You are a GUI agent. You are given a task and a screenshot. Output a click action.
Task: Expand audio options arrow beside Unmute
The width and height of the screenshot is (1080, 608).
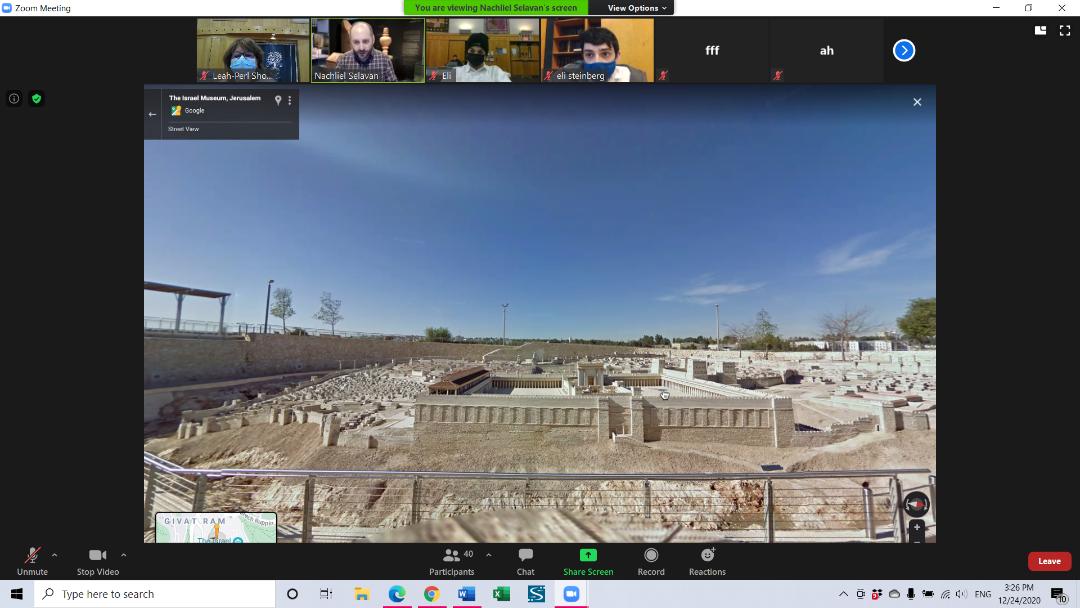(54, 555)
